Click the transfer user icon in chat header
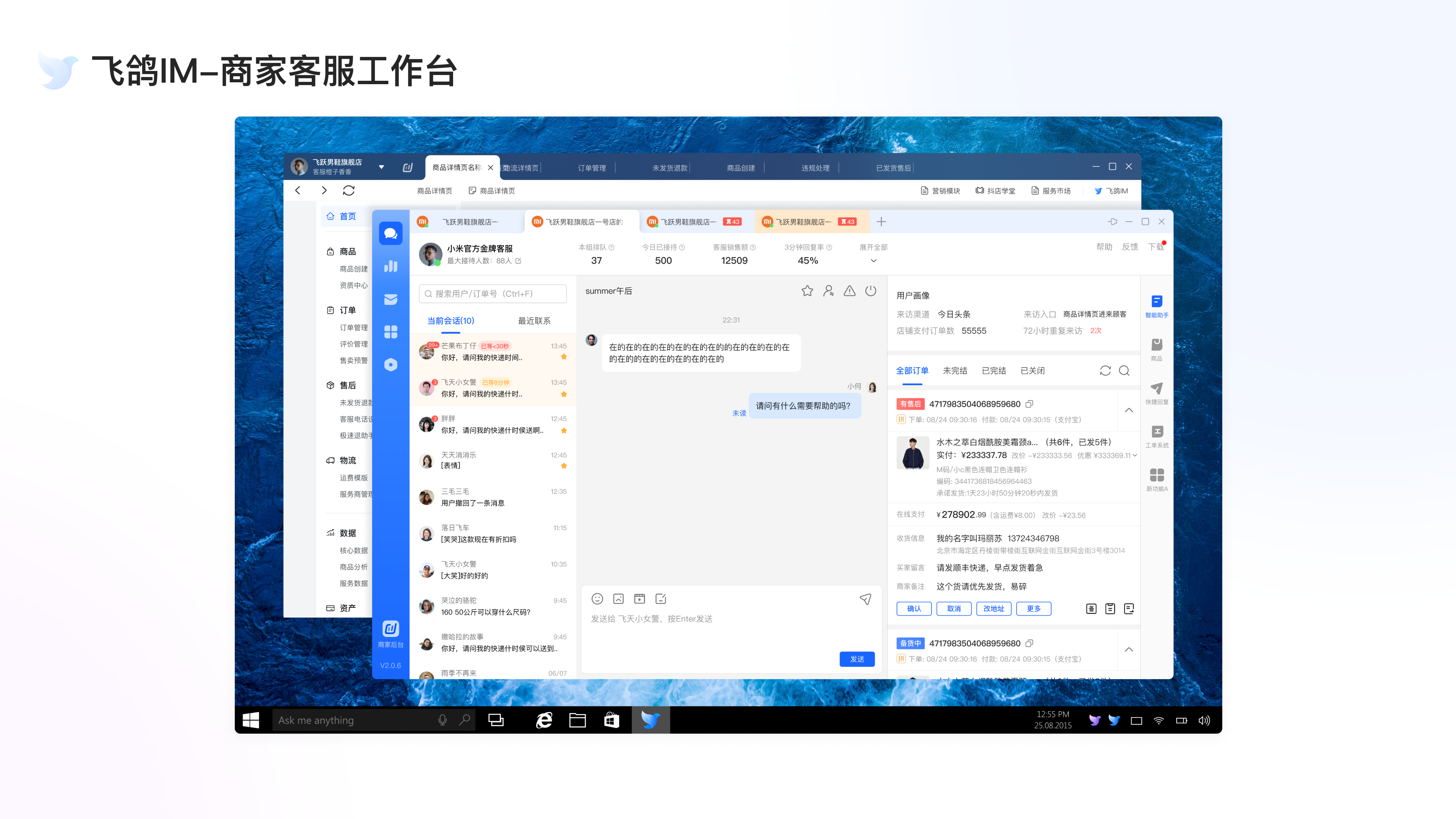Image resolution: width=1456 pixels, height=819 pixels. click(828, 290)
